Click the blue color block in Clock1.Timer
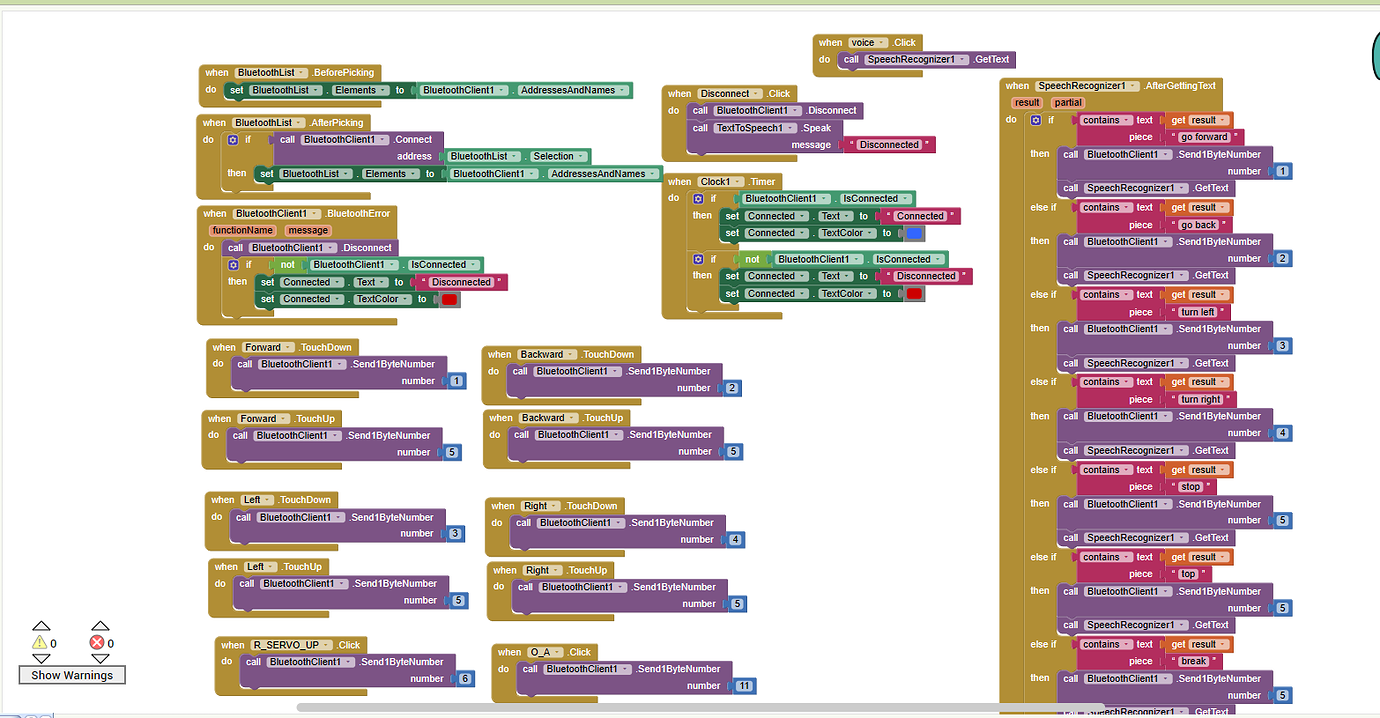Viewport: 1380px width, 718px height. coord(914,233)
